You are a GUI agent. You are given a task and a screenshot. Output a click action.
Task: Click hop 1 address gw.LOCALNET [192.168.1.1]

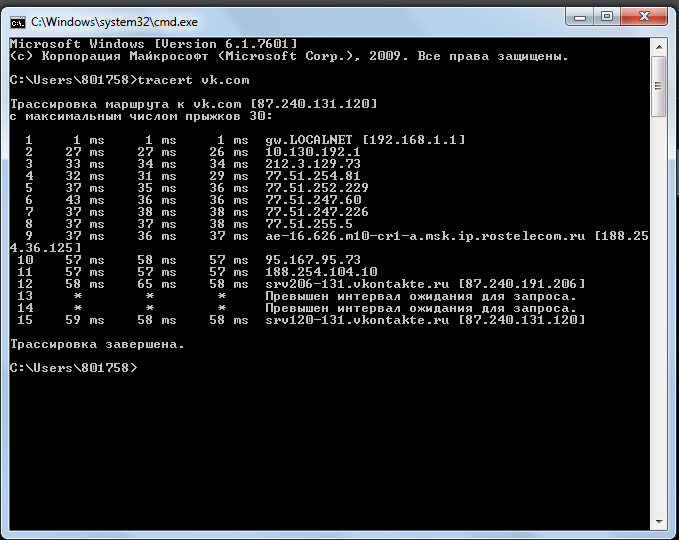pyautogui.click(x=365, y=140)
